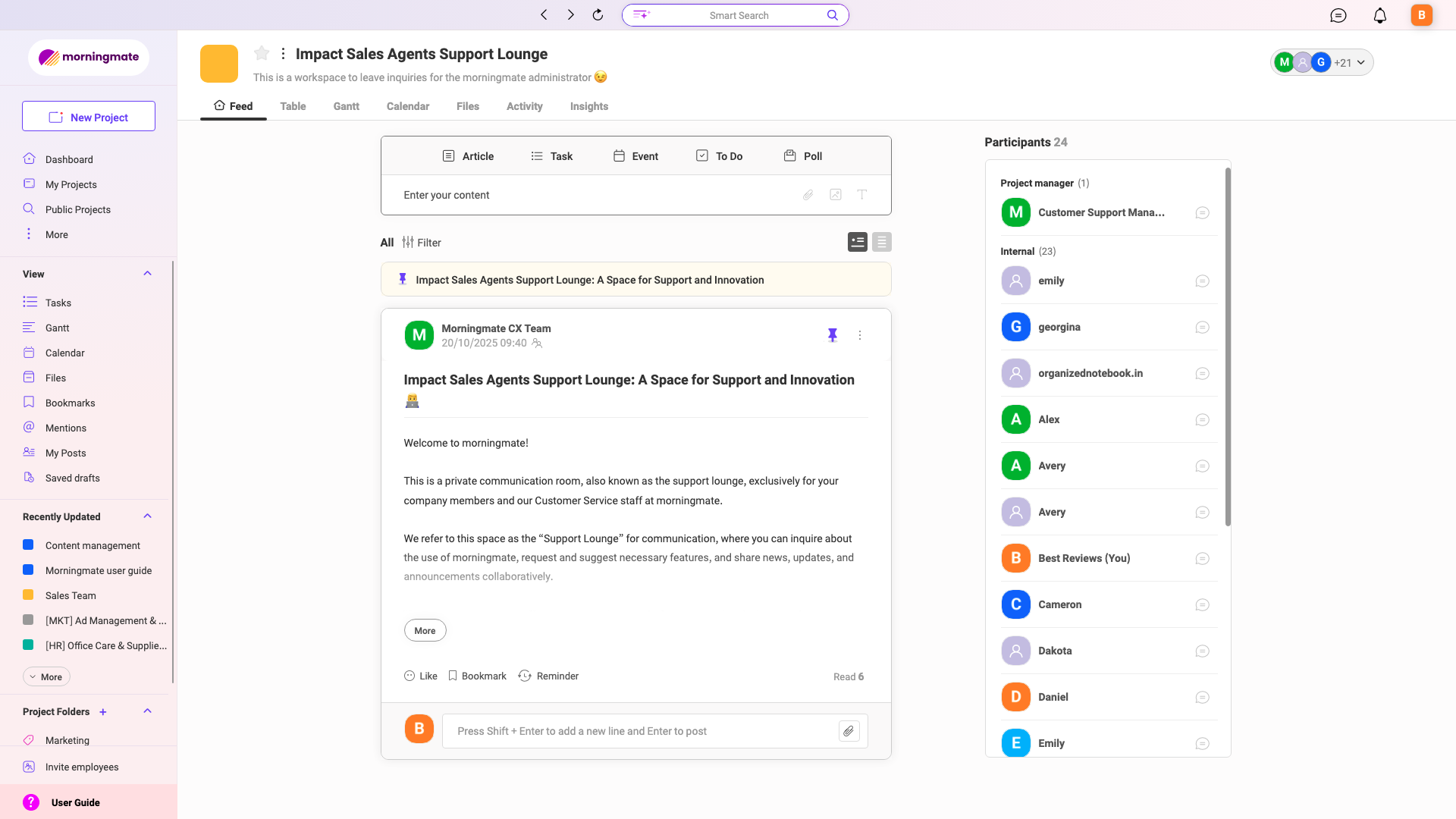
Task: Switch to the Gantt tab
Action: [346, 106]
